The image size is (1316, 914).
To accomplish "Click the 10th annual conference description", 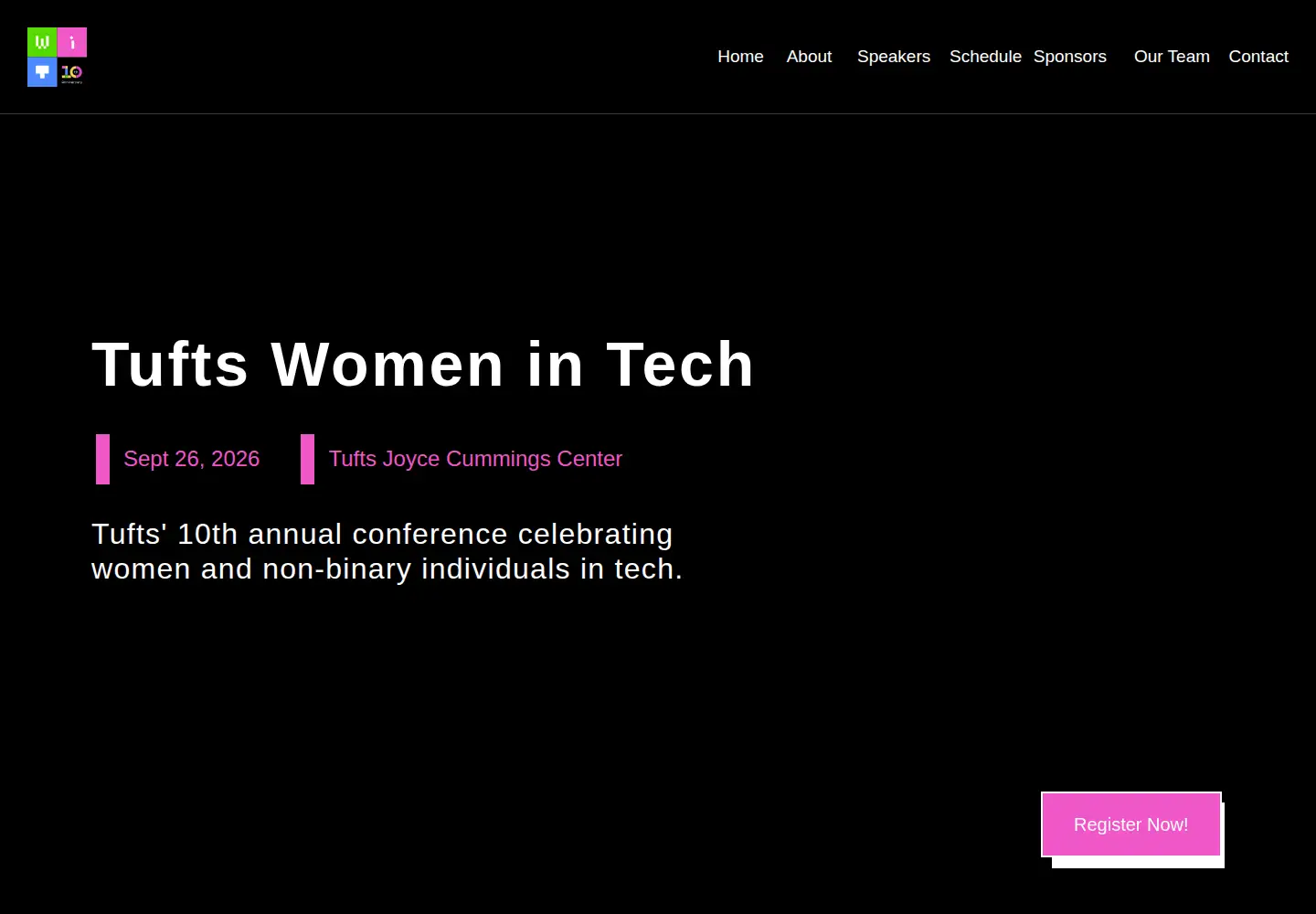I will (387, 551).
